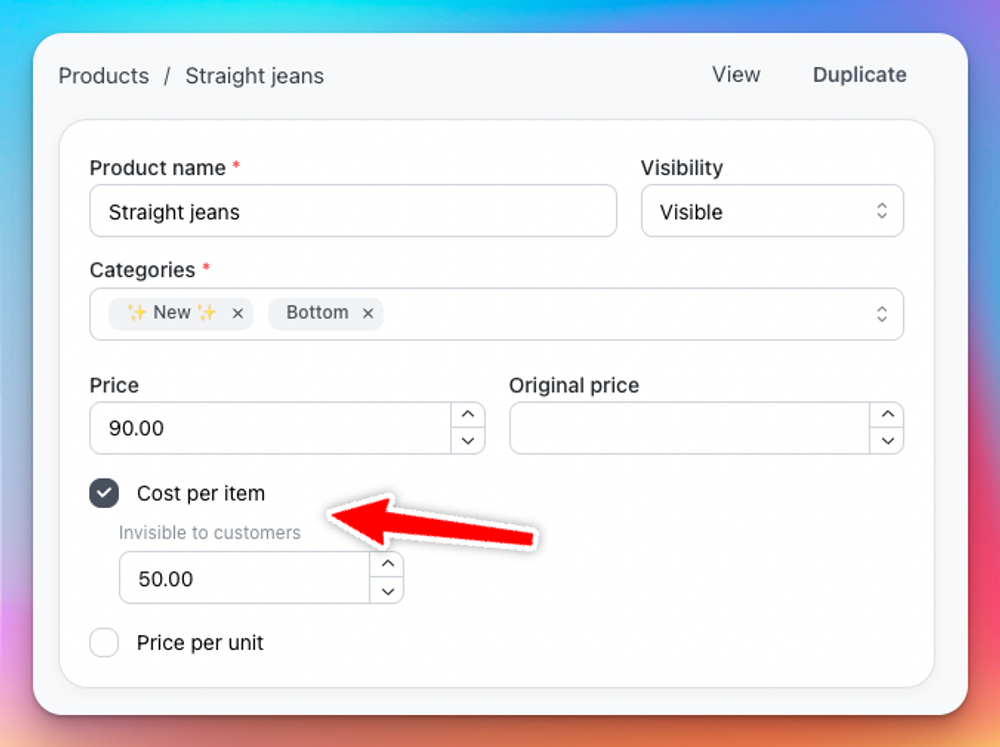Decrease Price with down arrow
This screenshot has height=747, width=1000.
point(467,441)
